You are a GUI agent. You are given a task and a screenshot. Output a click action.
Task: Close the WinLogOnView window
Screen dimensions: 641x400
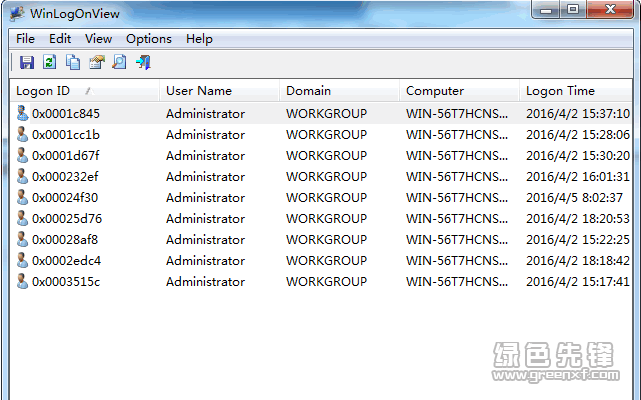pyautogui.click(x=610, y=9)
